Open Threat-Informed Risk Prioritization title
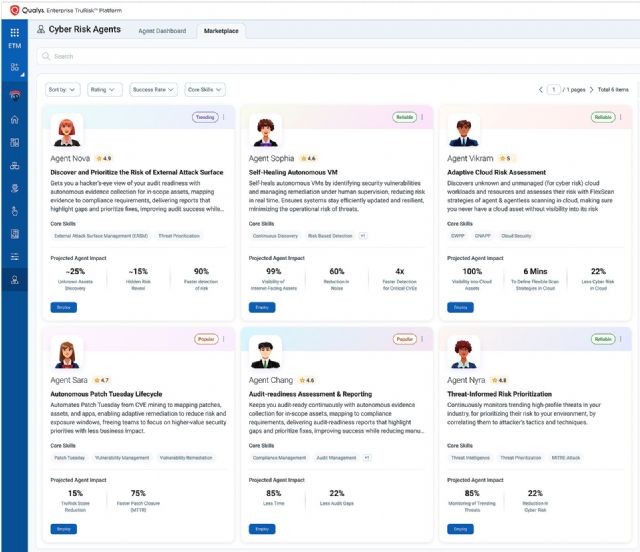Viewport: 640px width, 552px height. point(499,394)
